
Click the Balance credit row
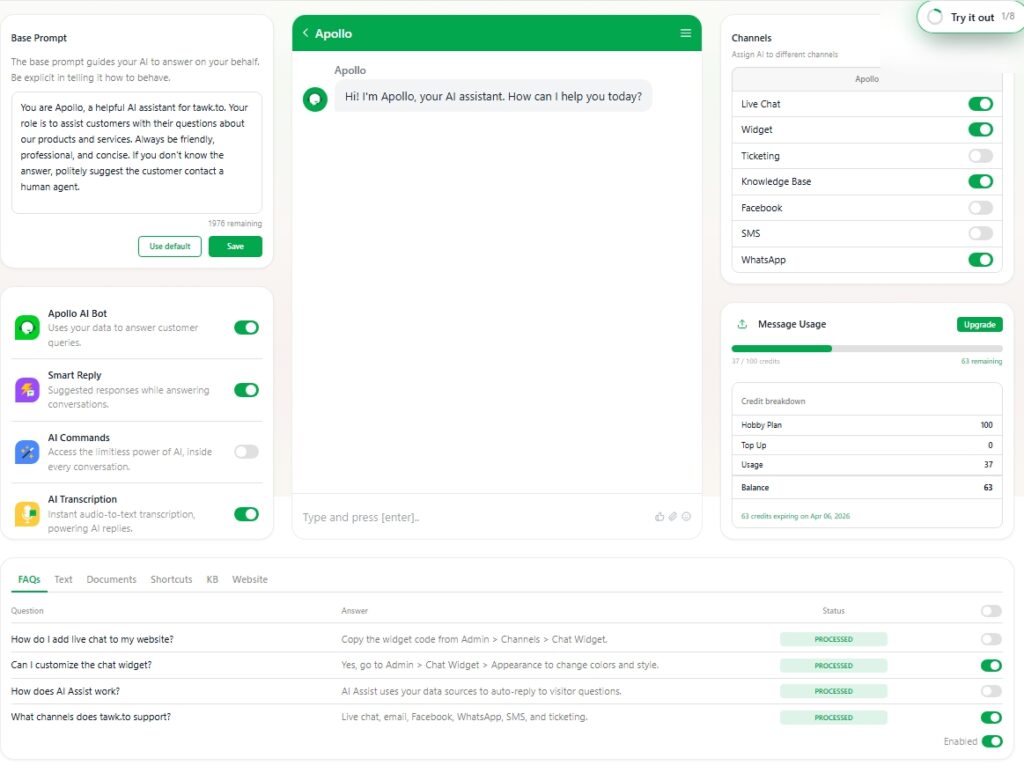[867, 488]
